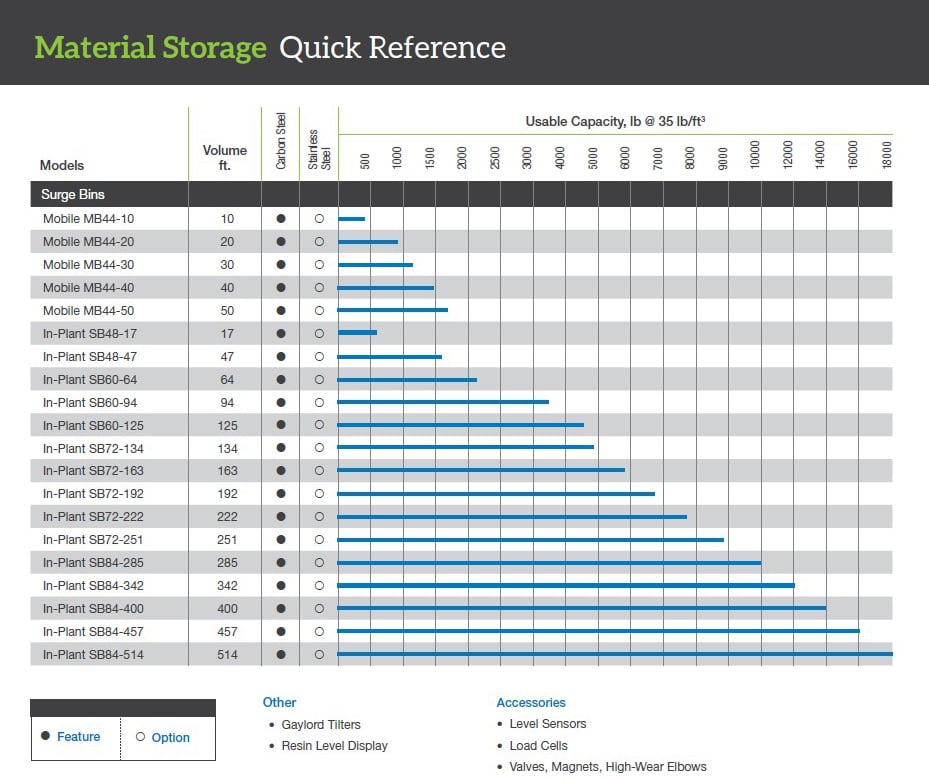Click the capacity bar for In-Plant SB60-94
The width and height of the screenshot is (929, 780).
coord(443,402)
